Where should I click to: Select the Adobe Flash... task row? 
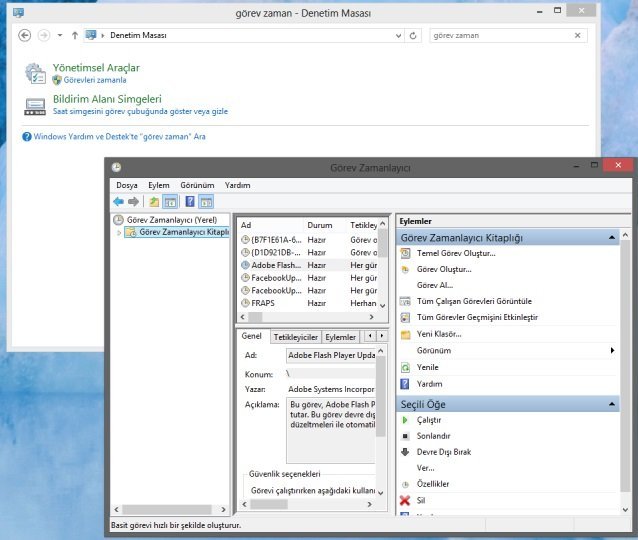(x=309, y=265)
